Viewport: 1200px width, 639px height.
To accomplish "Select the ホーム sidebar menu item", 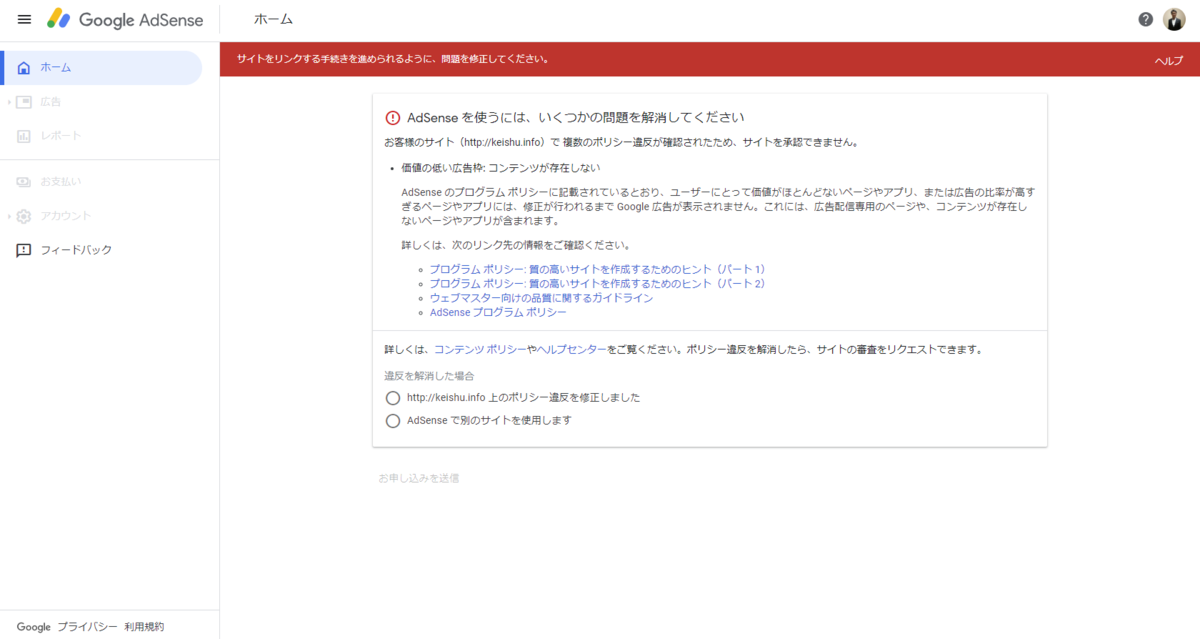I will point(101,68).
